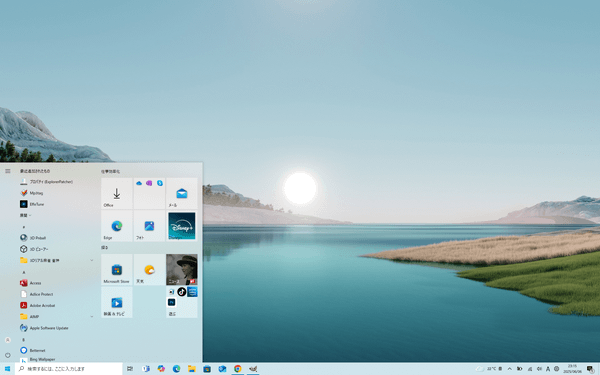
Task: Open volume control tray icon
Action: tap(539, 369)
